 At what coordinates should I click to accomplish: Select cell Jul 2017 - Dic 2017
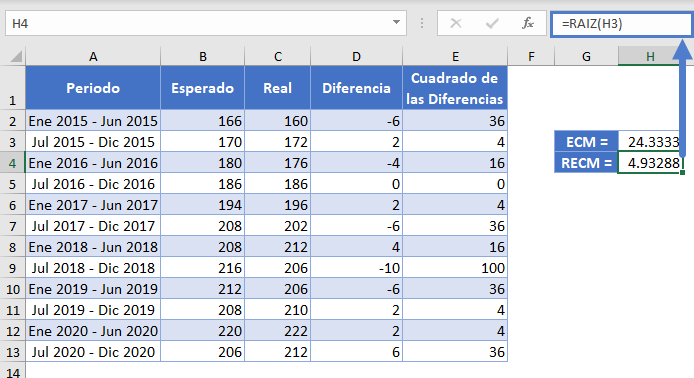(x=93, y=226)
